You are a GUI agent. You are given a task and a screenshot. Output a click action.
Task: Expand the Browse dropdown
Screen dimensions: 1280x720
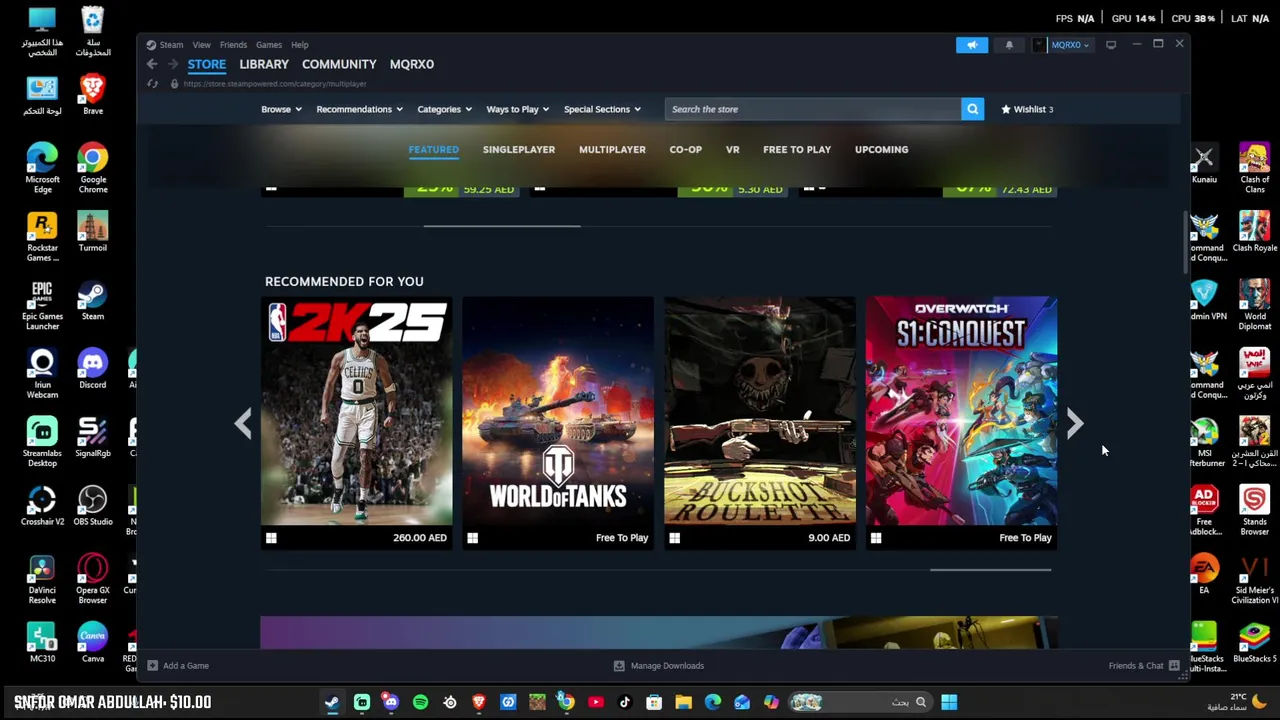[x=281, y=109]
